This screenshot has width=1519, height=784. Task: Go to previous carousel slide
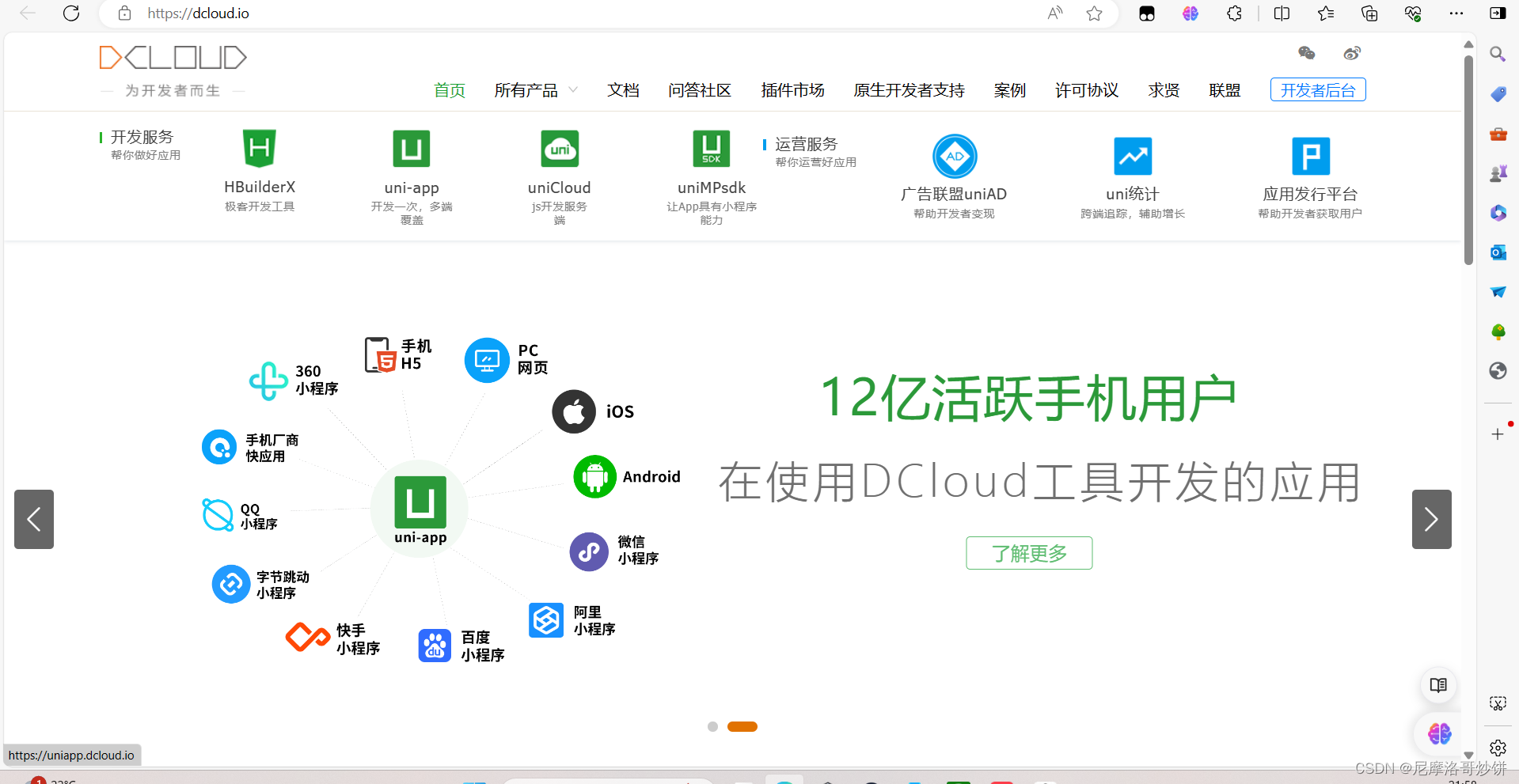(x=34, y=519)
